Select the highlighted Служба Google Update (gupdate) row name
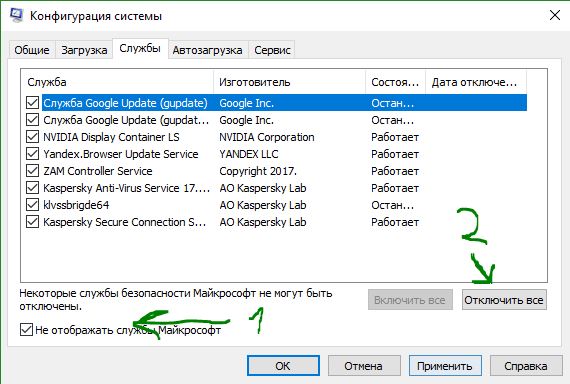This screenshot has height=384, width=570. (125, 103)
